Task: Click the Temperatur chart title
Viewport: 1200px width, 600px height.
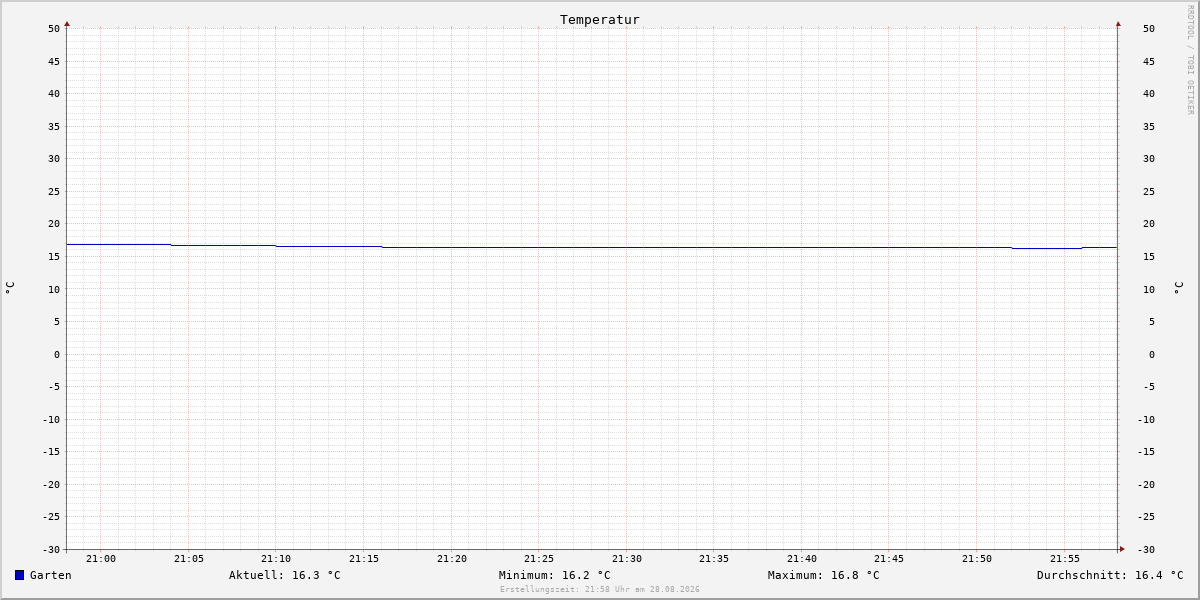Action: pyautogui.click(x=600, y=19)
